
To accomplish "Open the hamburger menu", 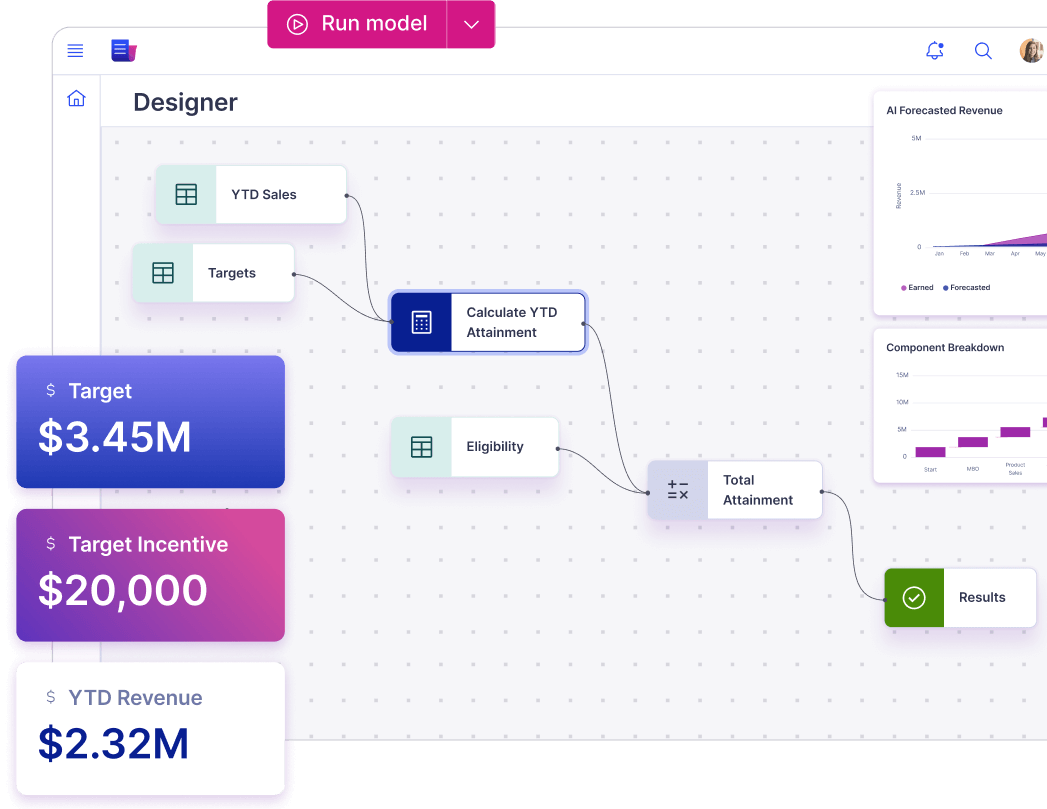I will (x=75, y=51).
